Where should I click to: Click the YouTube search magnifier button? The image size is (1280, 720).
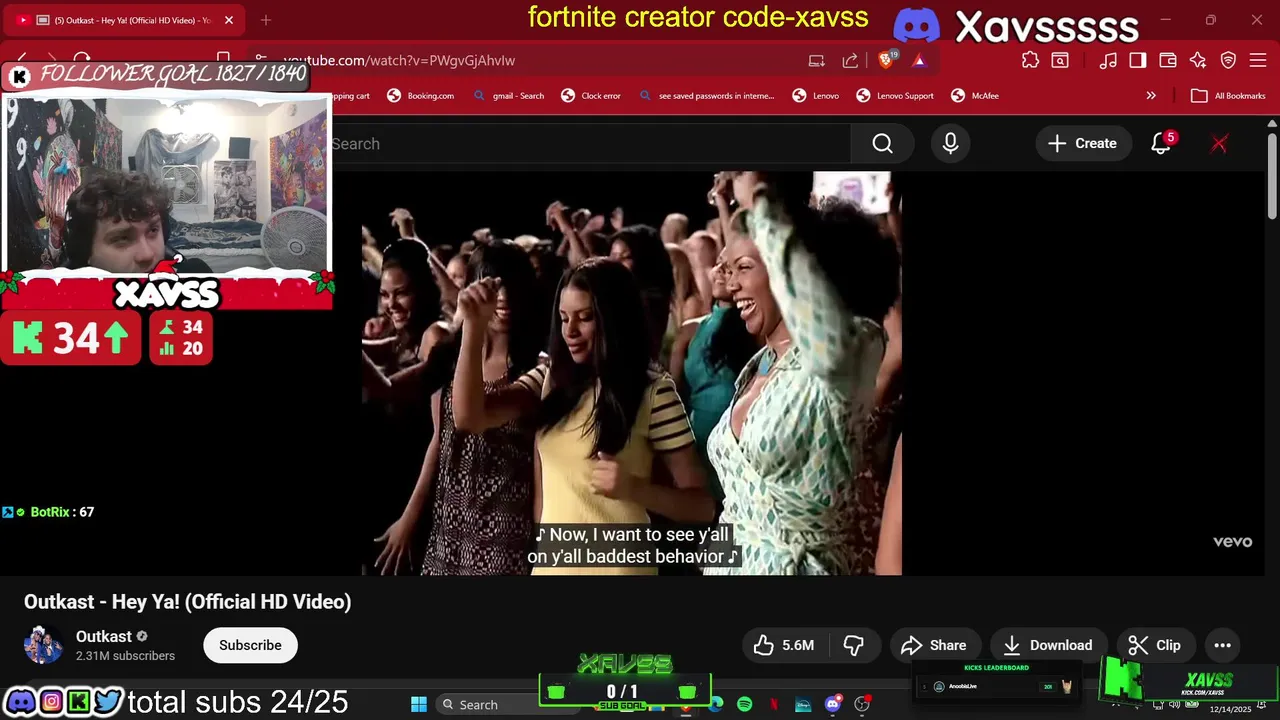tap(882, 144)
